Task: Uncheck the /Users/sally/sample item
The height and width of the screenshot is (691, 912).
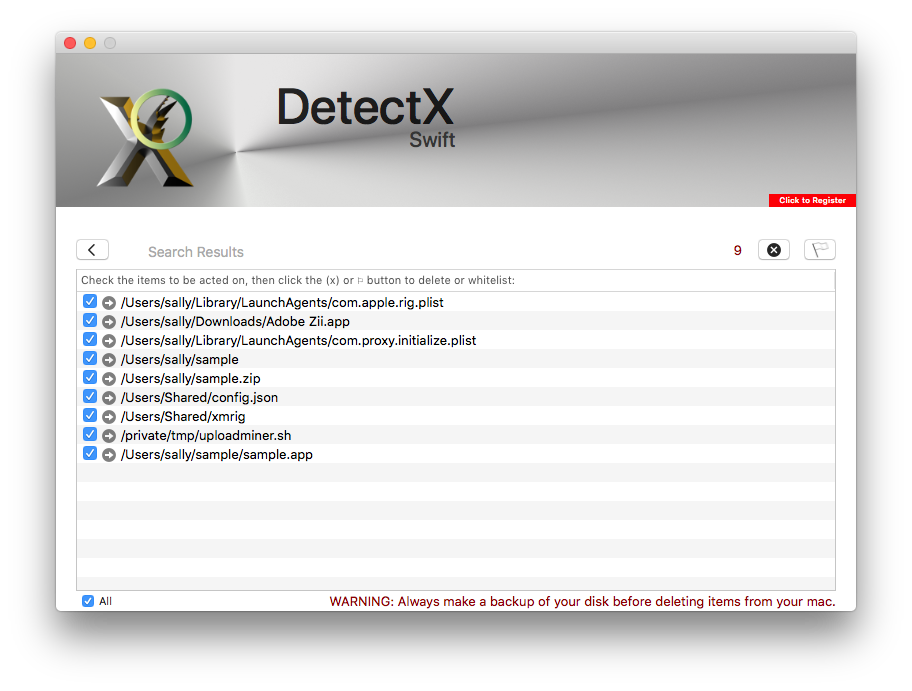Action: (90, 358)
